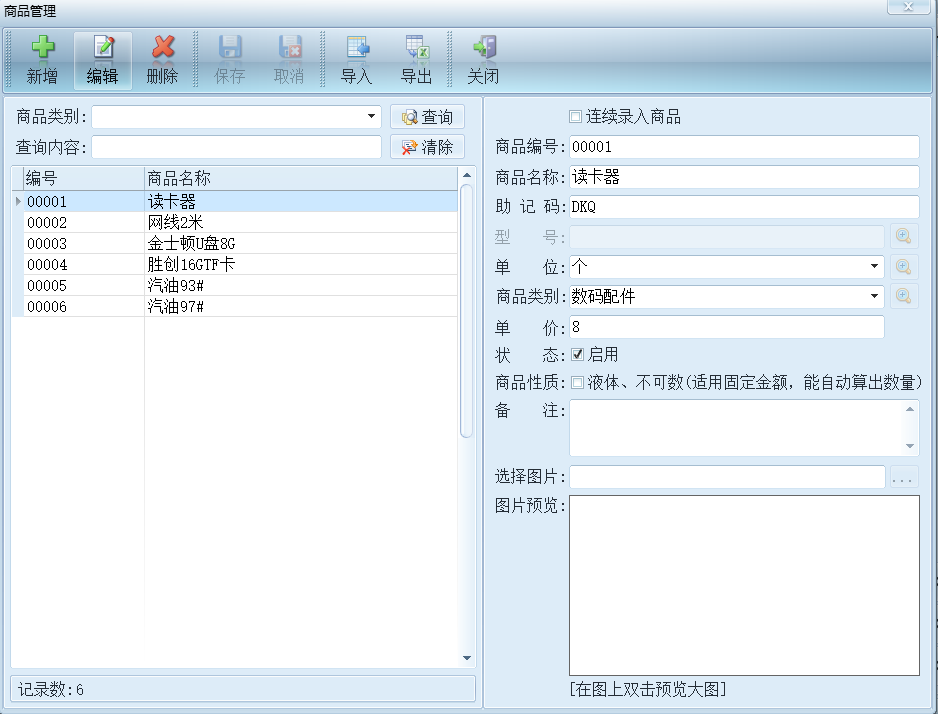The image size is (938, 714).
Task: Click the 助记码 field showing DKQ
Action: point(744,206)
